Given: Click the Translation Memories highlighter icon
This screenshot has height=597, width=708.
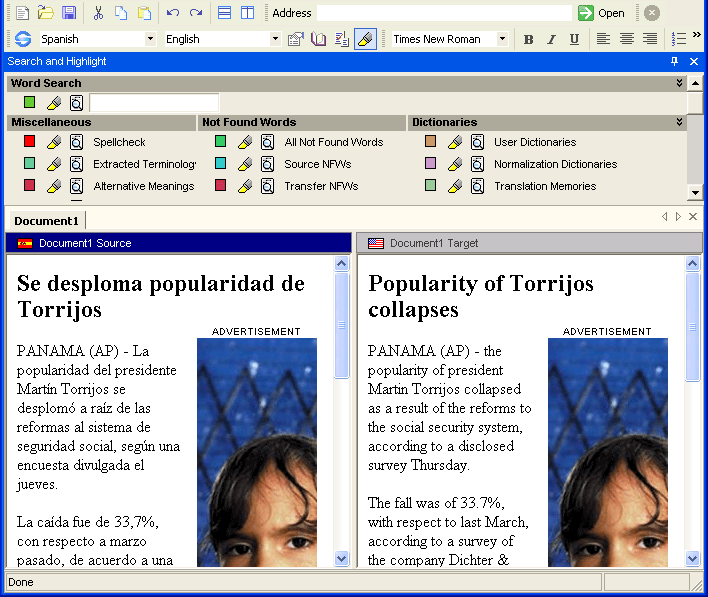Looking at the screenshot, I should [x=455, y=186].
